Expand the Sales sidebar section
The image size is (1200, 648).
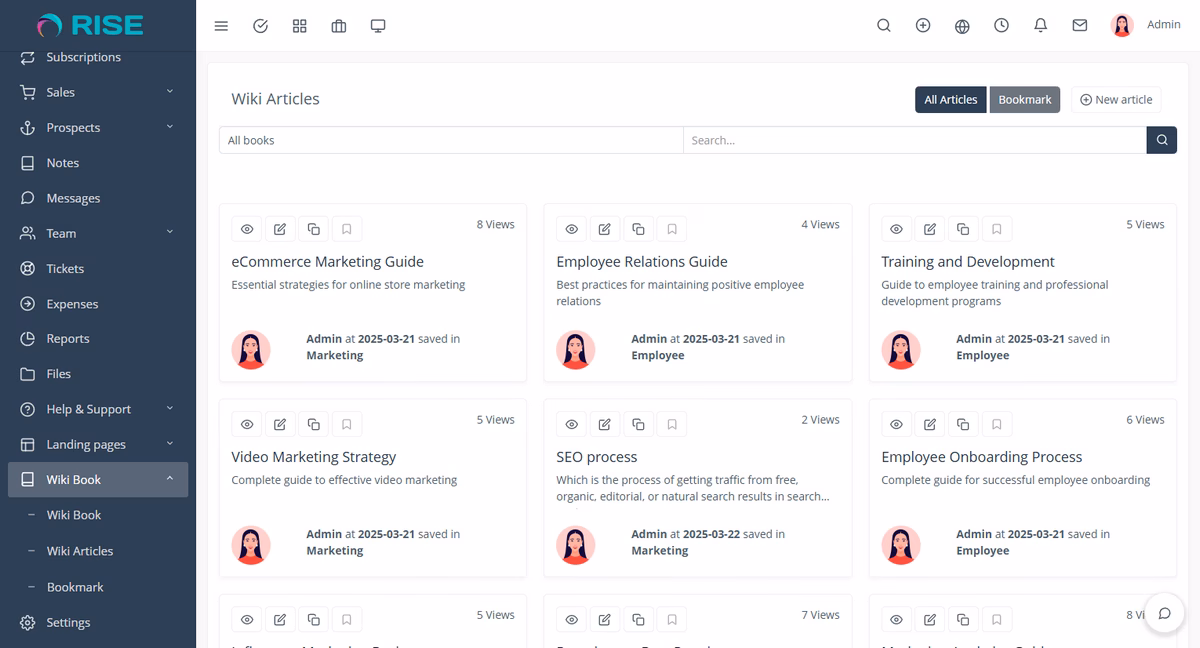click(97, 92)
